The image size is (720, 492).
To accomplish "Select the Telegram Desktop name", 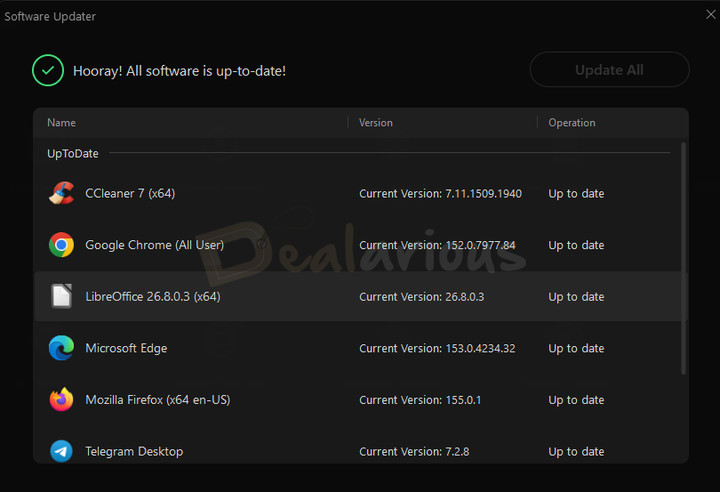I will click(x=134, y=451).
